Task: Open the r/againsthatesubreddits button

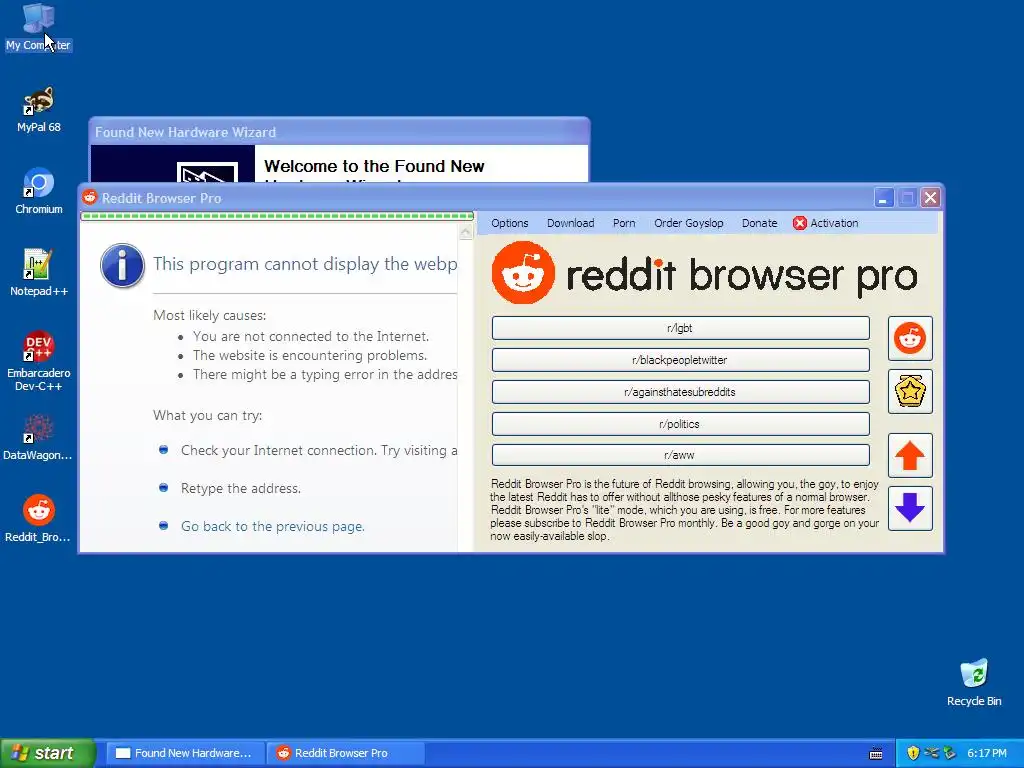Action: click(x=680, y=392)
